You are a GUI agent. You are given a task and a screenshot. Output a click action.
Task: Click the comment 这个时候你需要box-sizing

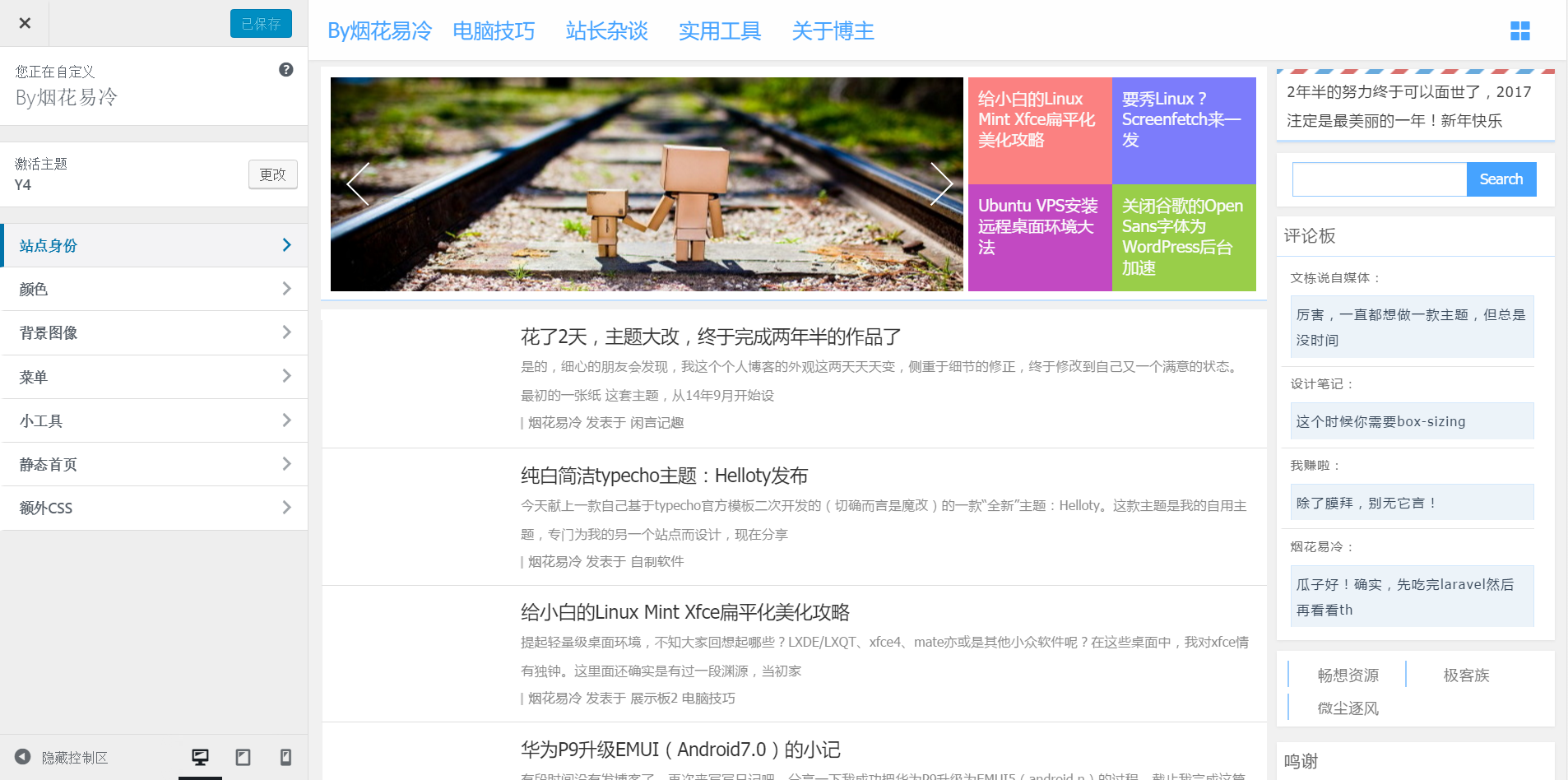(1412, 421)
